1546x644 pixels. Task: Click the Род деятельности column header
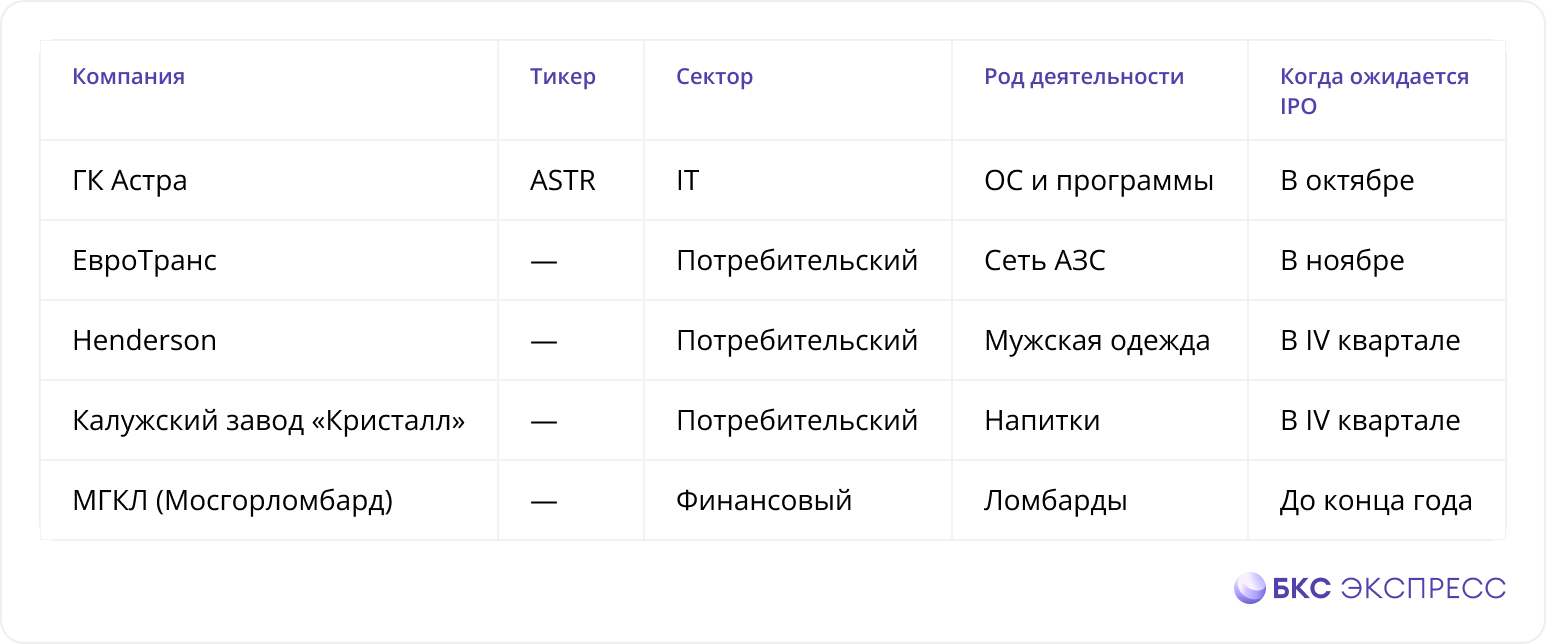pyautogui.click(x=1084, y=77)
